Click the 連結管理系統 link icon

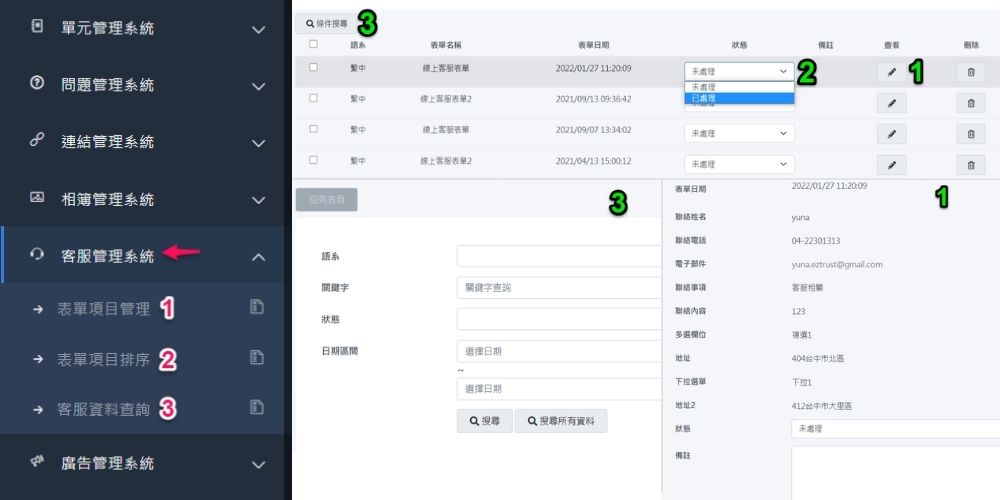point(37,140)
